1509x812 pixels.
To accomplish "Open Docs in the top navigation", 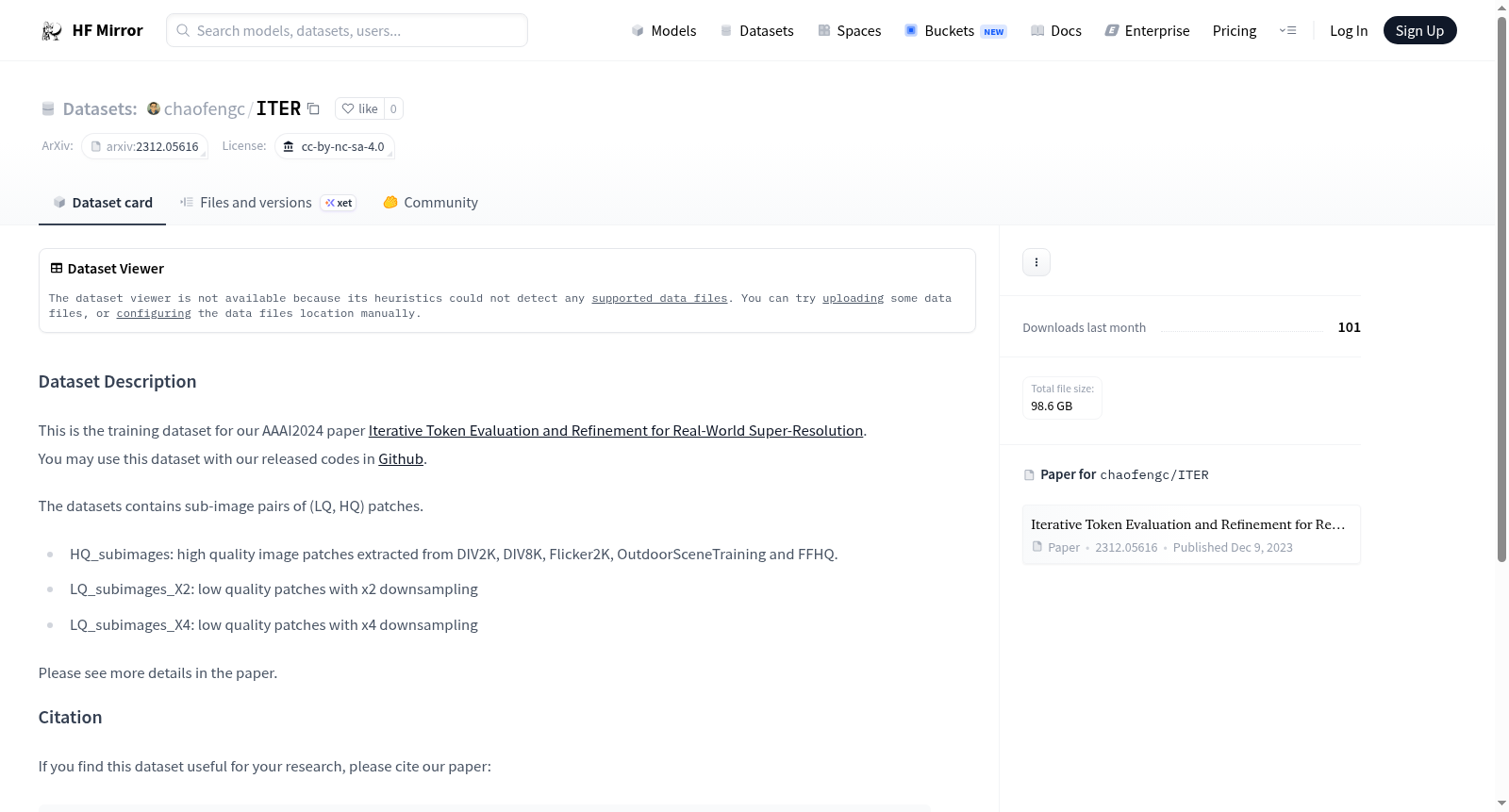I will point(1055,30).
